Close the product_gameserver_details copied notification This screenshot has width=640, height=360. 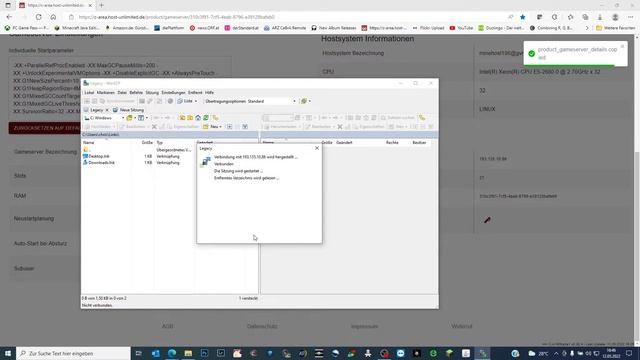click(x=622, y=47)
